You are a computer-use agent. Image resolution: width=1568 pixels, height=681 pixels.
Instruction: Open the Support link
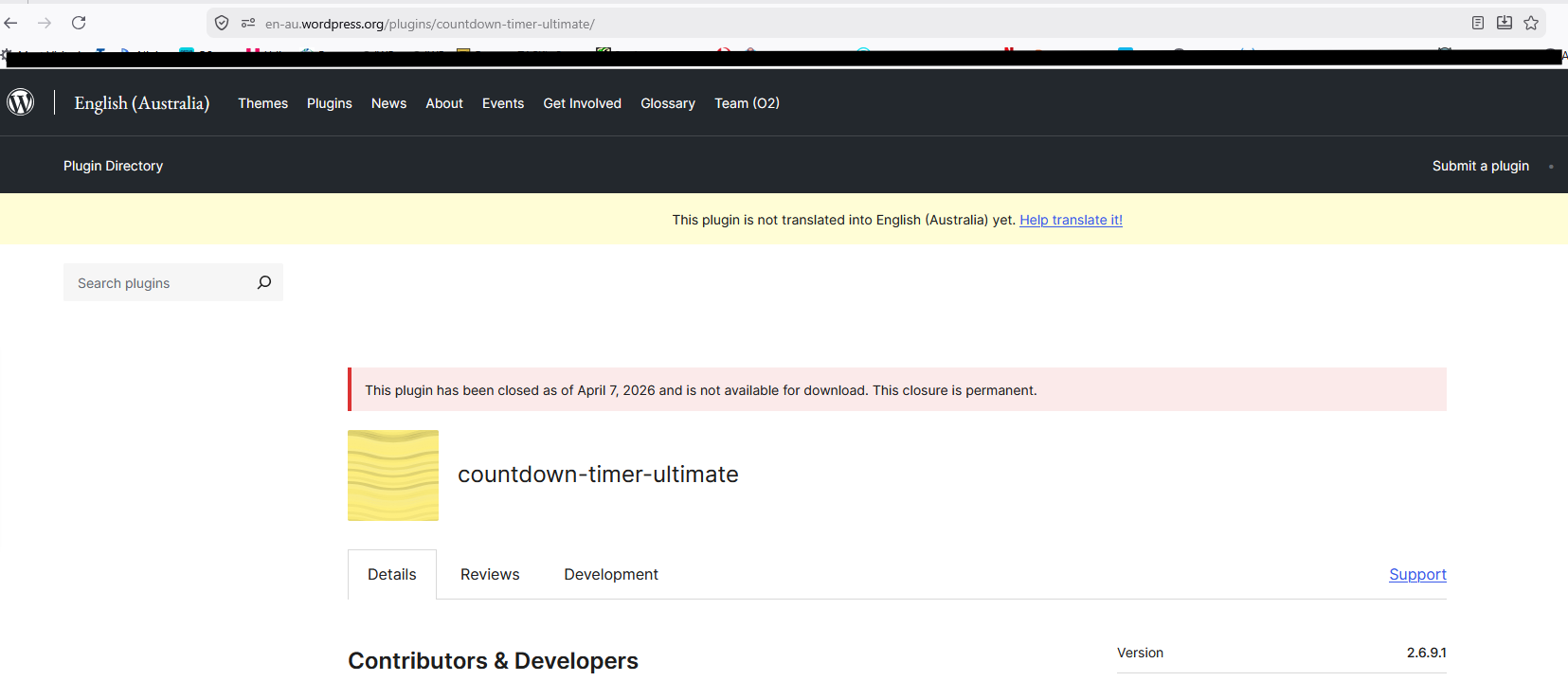click(1417, 574)
